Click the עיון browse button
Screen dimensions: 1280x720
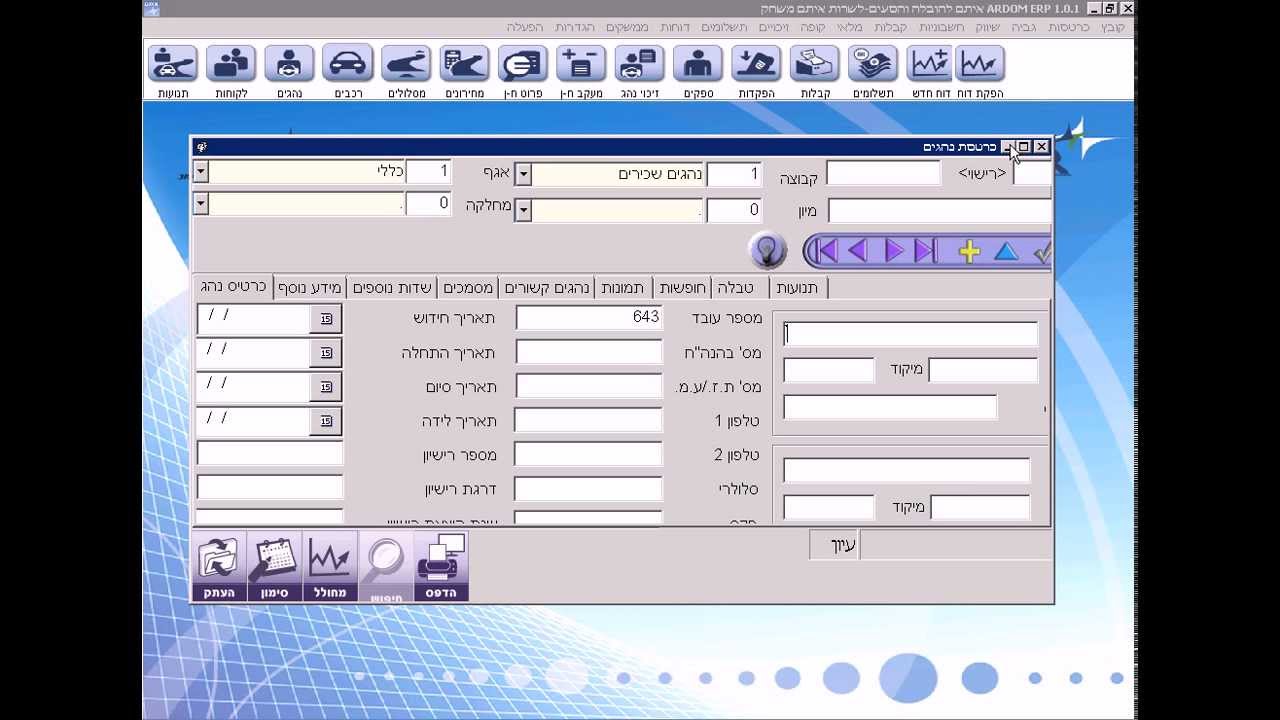pyautogui.click(x=834, y=545)
